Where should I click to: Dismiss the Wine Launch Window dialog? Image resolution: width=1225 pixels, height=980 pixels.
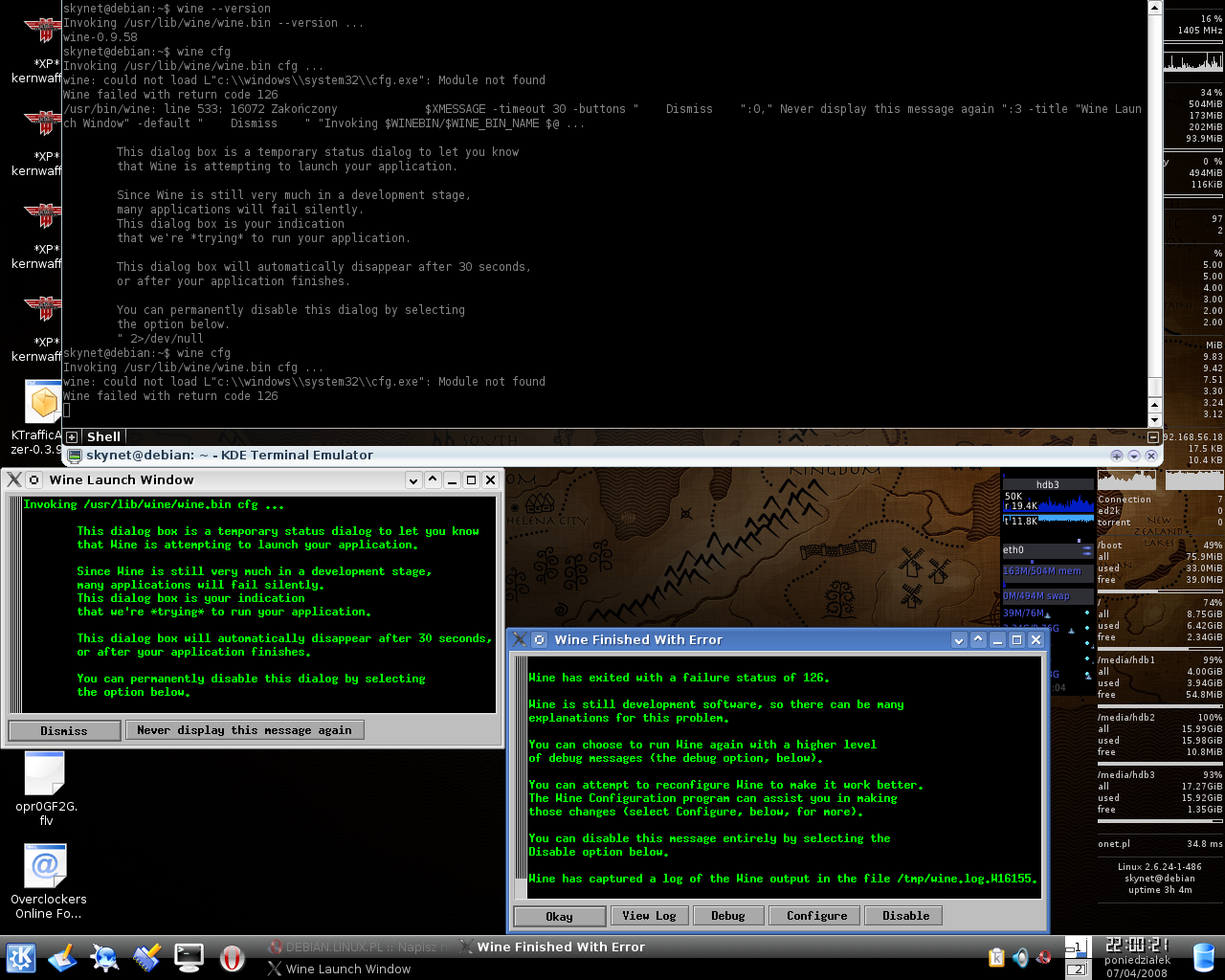[x=64, y=730]
